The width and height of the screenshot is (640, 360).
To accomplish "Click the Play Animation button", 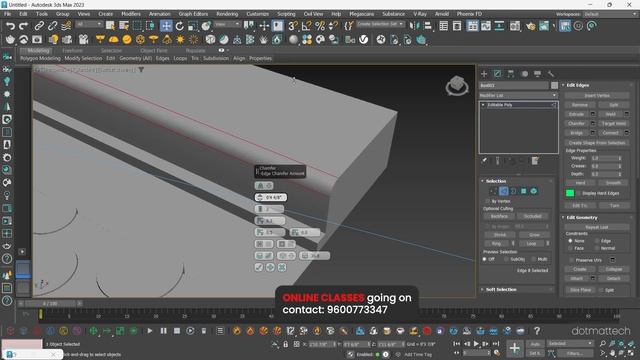I will pyautogui.click(x=476, y=344).
